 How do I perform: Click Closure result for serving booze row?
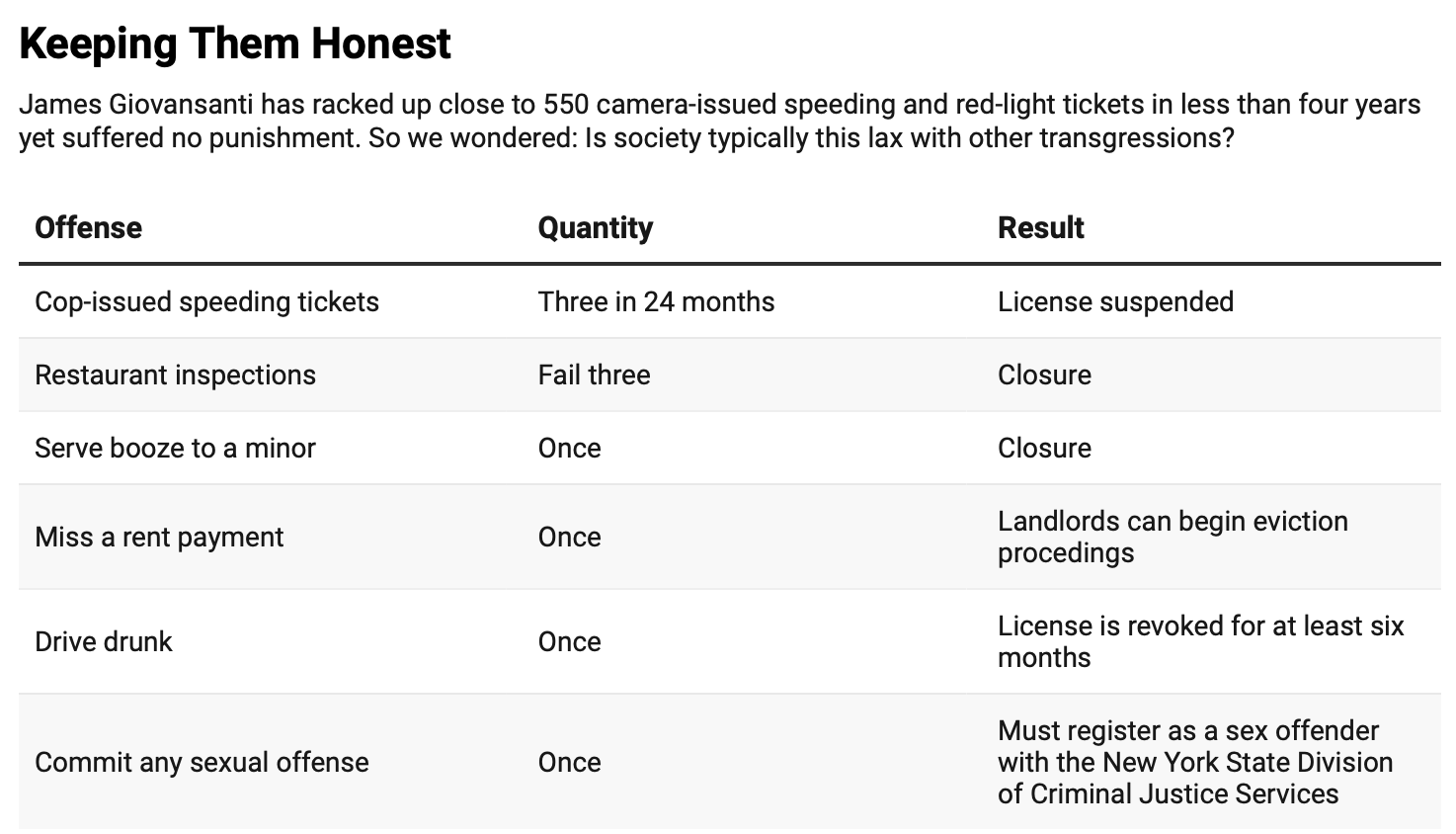[x=1044, y=448]
